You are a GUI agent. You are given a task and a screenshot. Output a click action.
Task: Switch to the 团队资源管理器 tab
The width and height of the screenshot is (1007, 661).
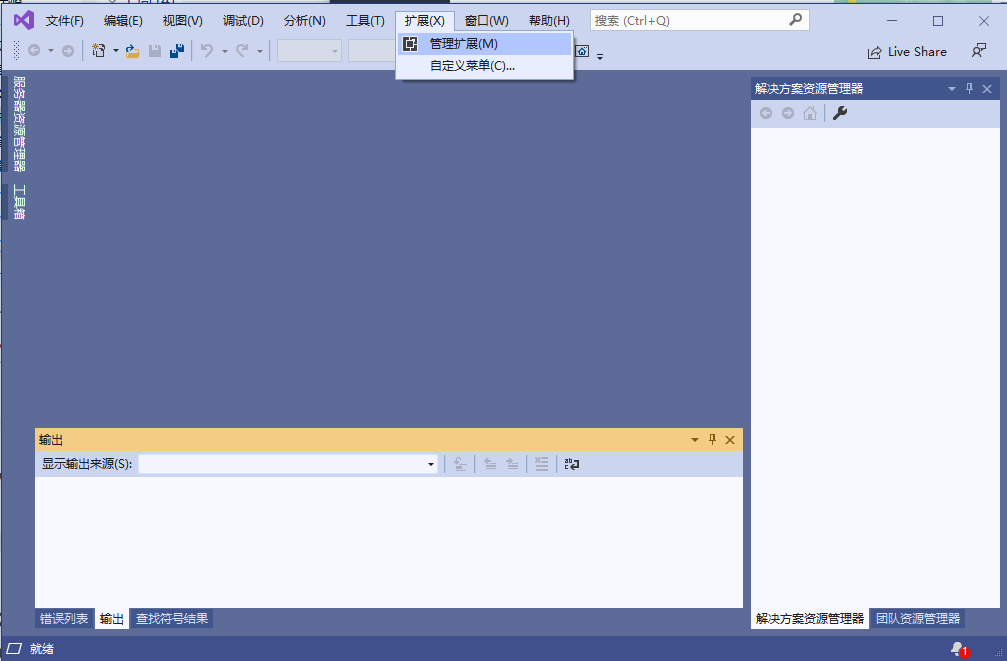point(918,619)
